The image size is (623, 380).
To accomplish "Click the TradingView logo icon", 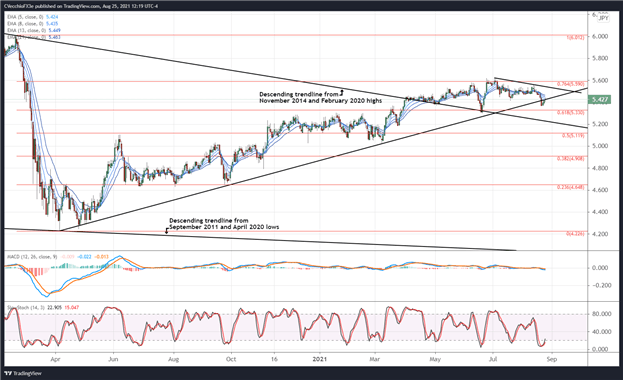I will (x=8, y=373).
